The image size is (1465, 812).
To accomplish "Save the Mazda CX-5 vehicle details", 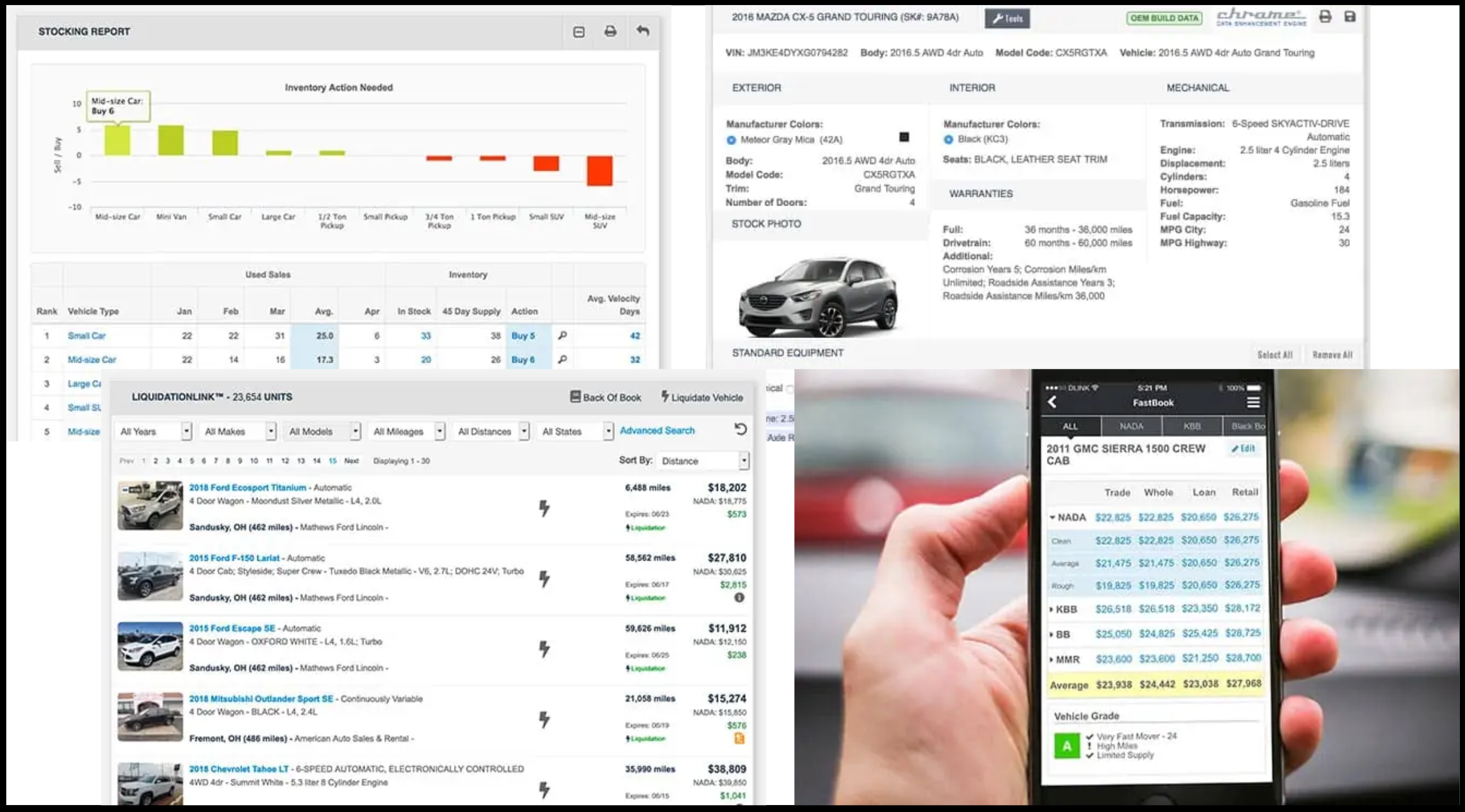I will (1349, 16).
